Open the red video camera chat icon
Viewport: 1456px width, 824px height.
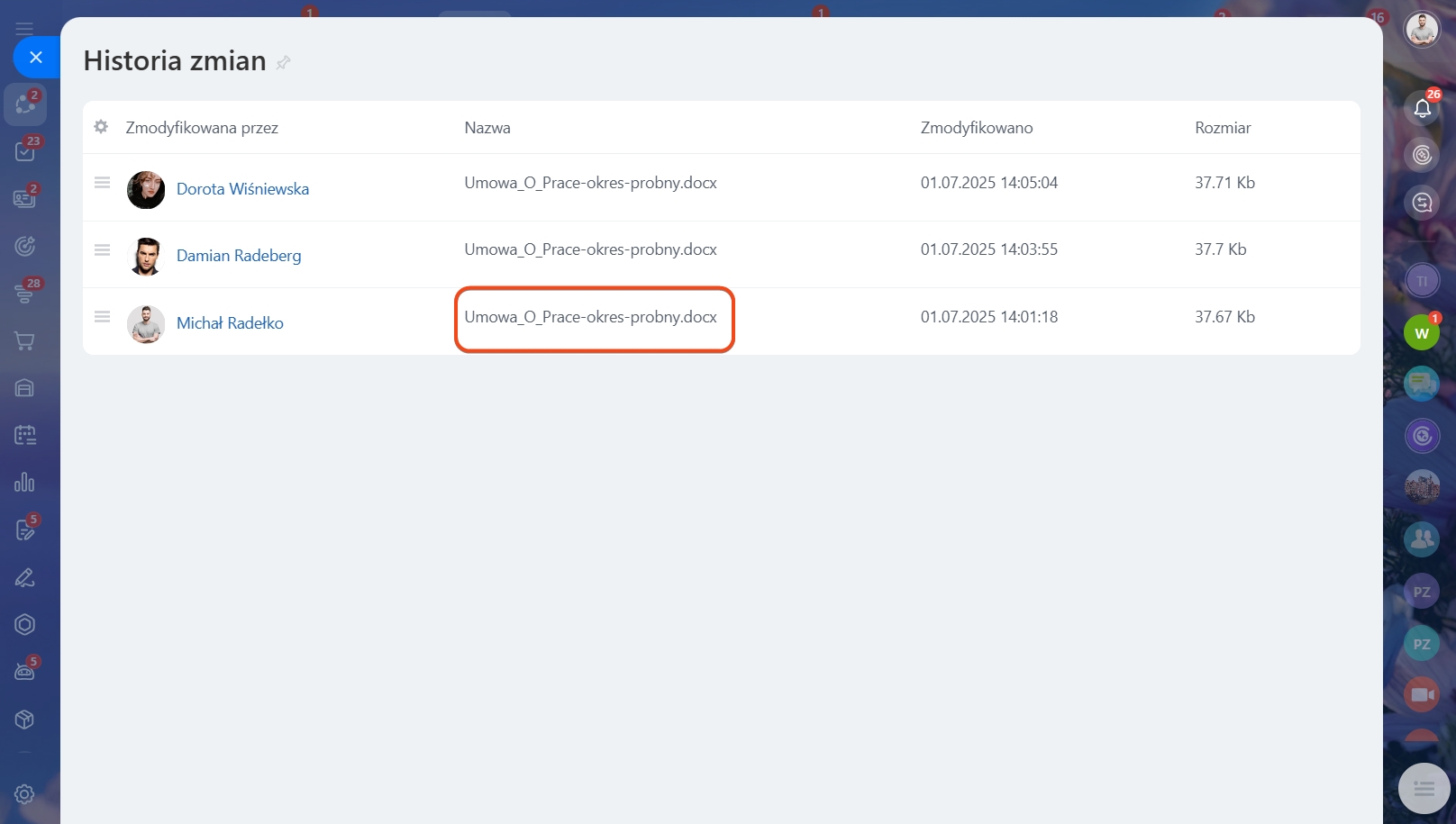[x=1422, y=695]
